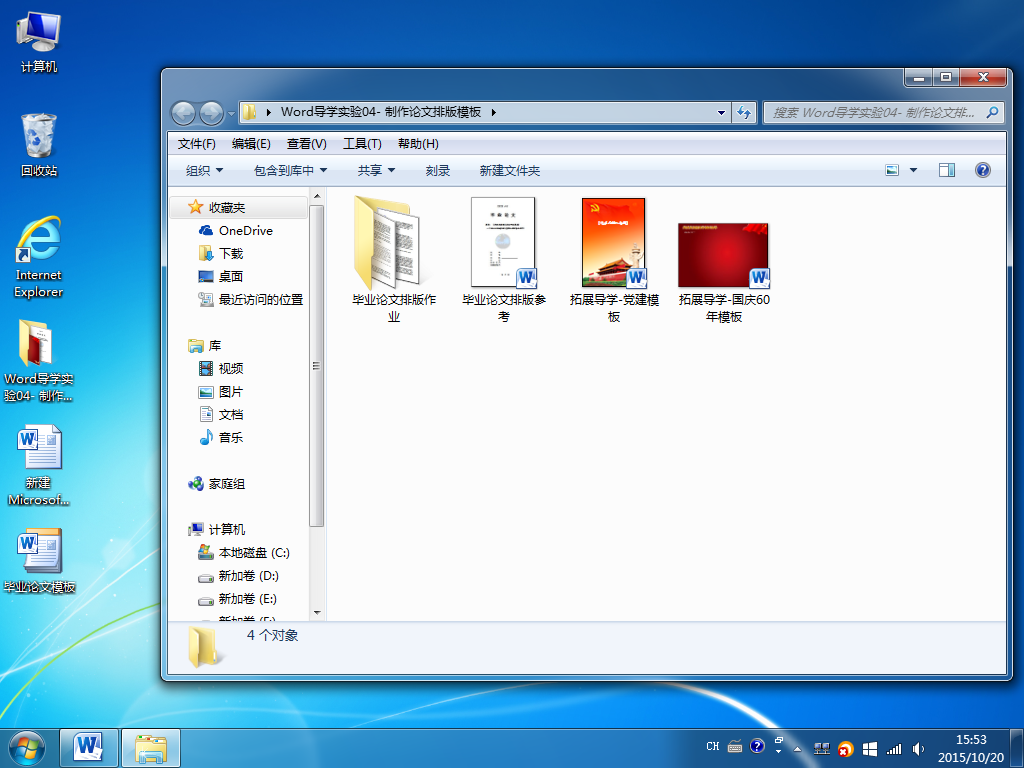The height and width of the screenshot is (768, 1024).
Task: Expand the address bar history dropdown
Action: tap(721, 112)
